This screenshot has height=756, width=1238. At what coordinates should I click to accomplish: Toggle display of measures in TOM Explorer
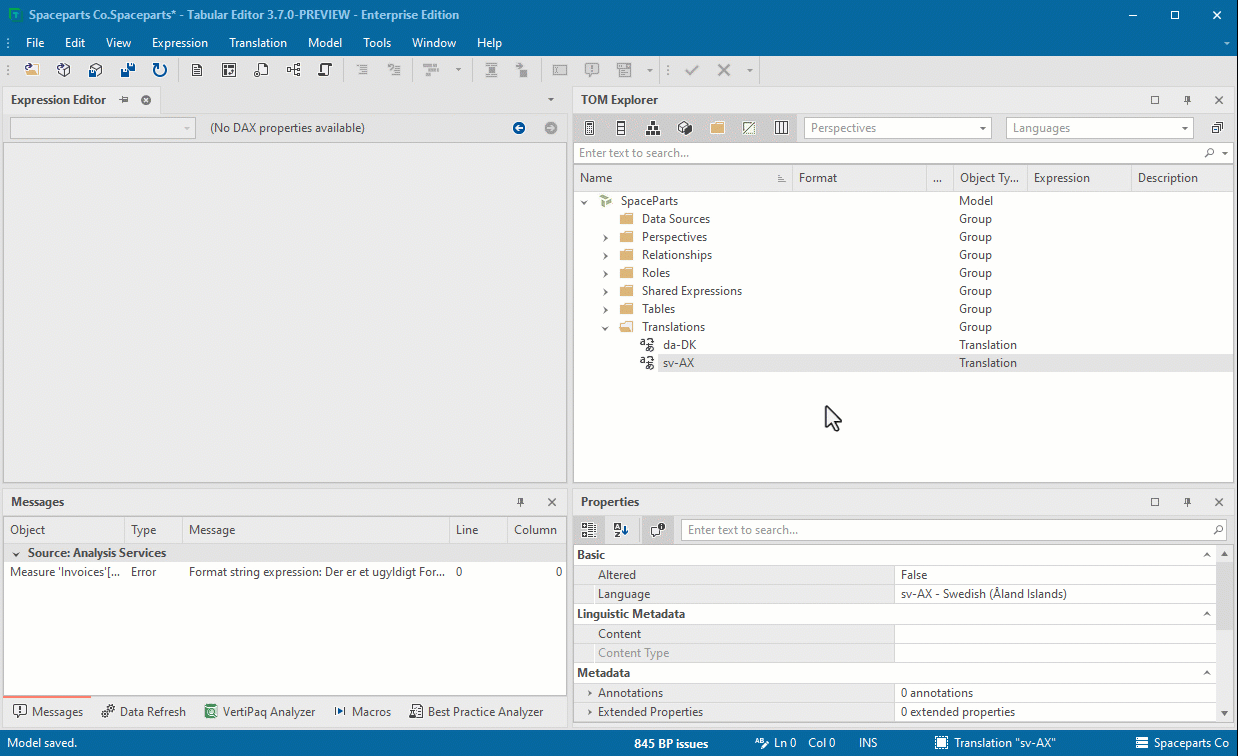[x=589, y=128]
